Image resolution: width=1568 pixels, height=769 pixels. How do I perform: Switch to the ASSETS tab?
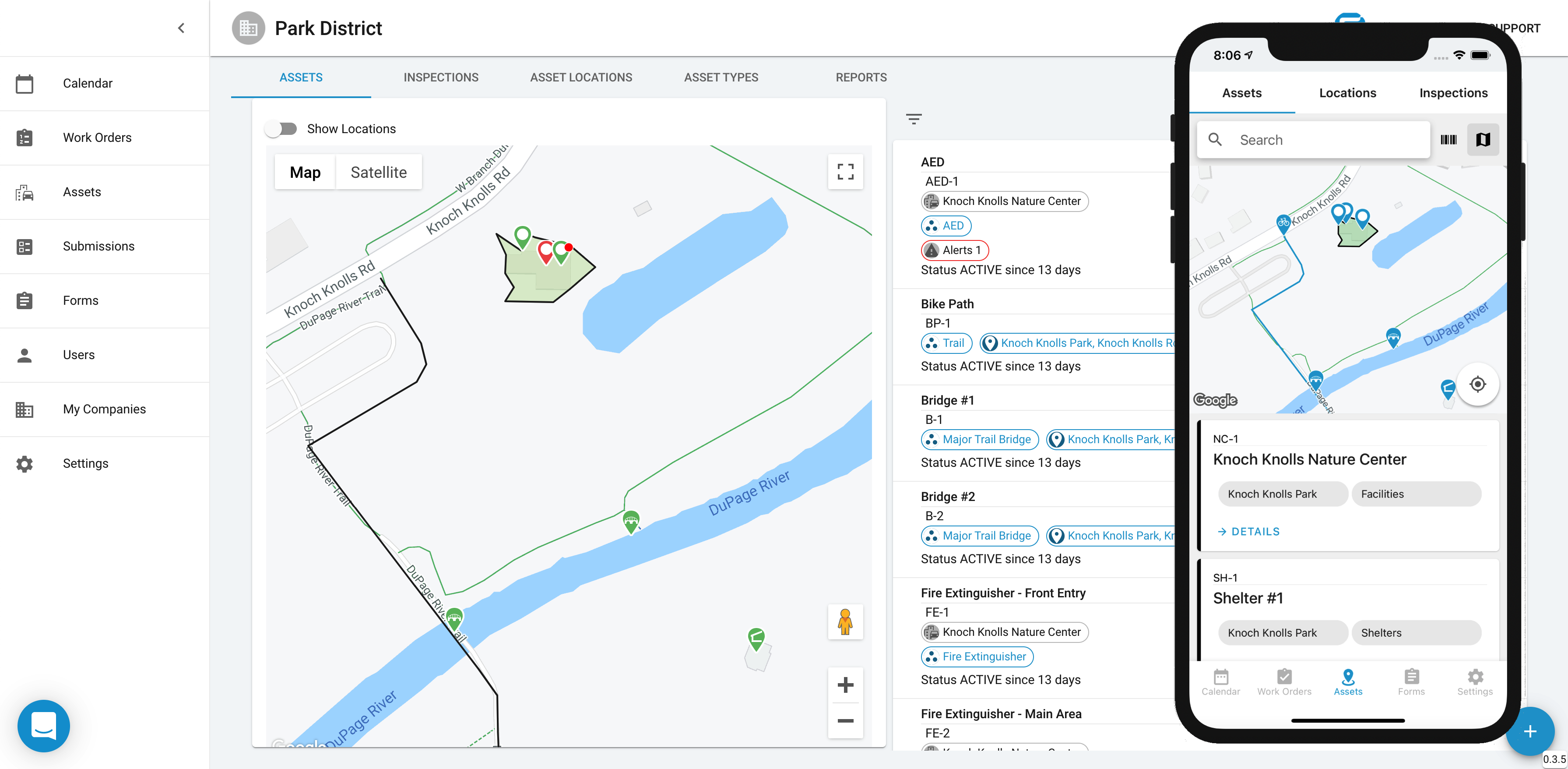pyautogui.click(x=301, y=78)
